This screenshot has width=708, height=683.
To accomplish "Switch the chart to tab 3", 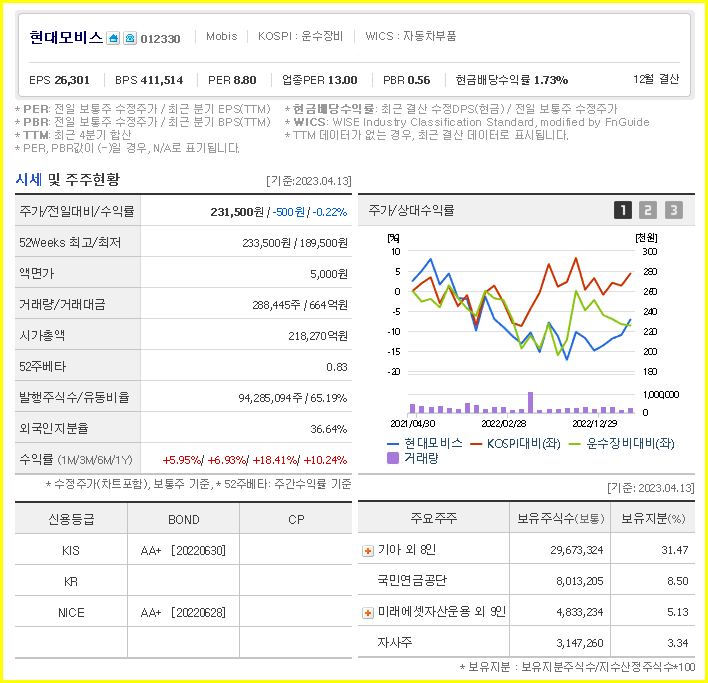I will pos(674,210).
